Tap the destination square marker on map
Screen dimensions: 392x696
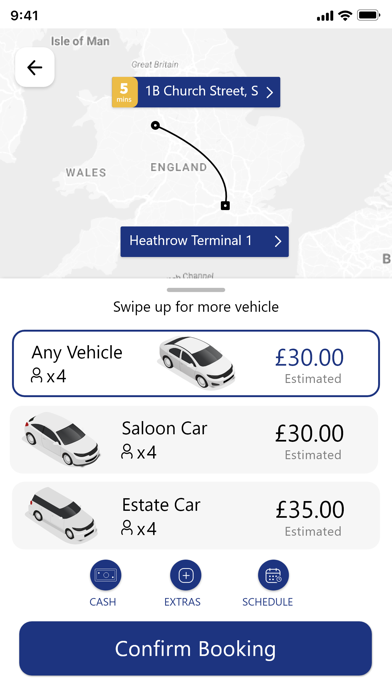tap(226, 206)
